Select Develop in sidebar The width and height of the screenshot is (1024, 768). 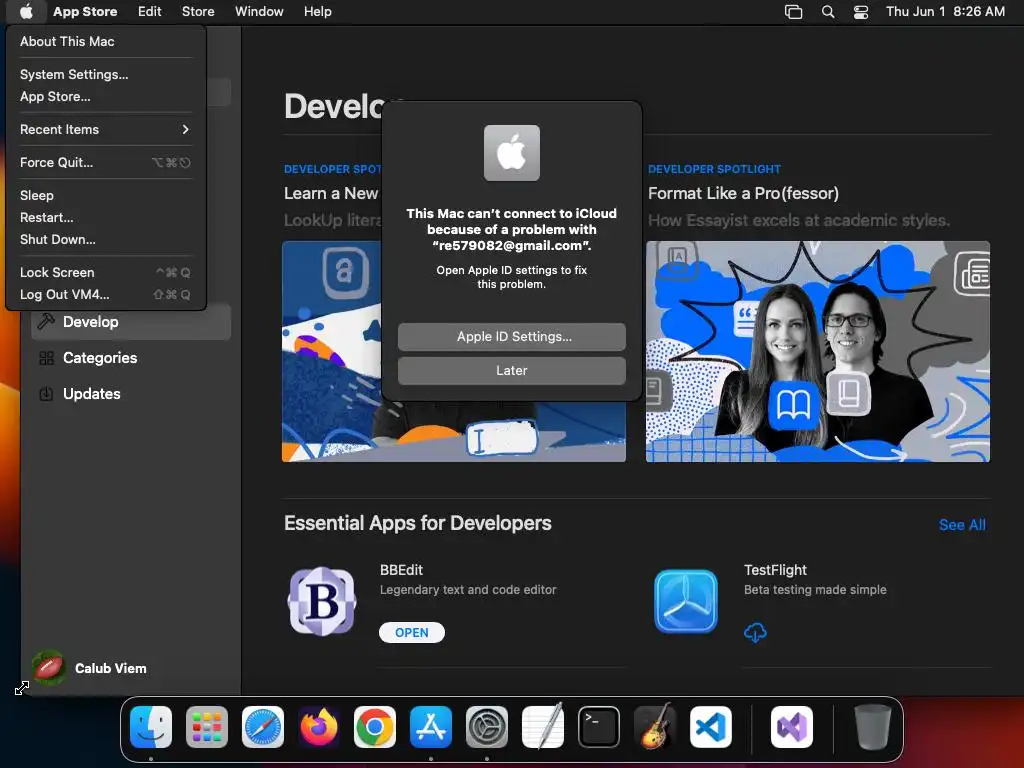131,322
